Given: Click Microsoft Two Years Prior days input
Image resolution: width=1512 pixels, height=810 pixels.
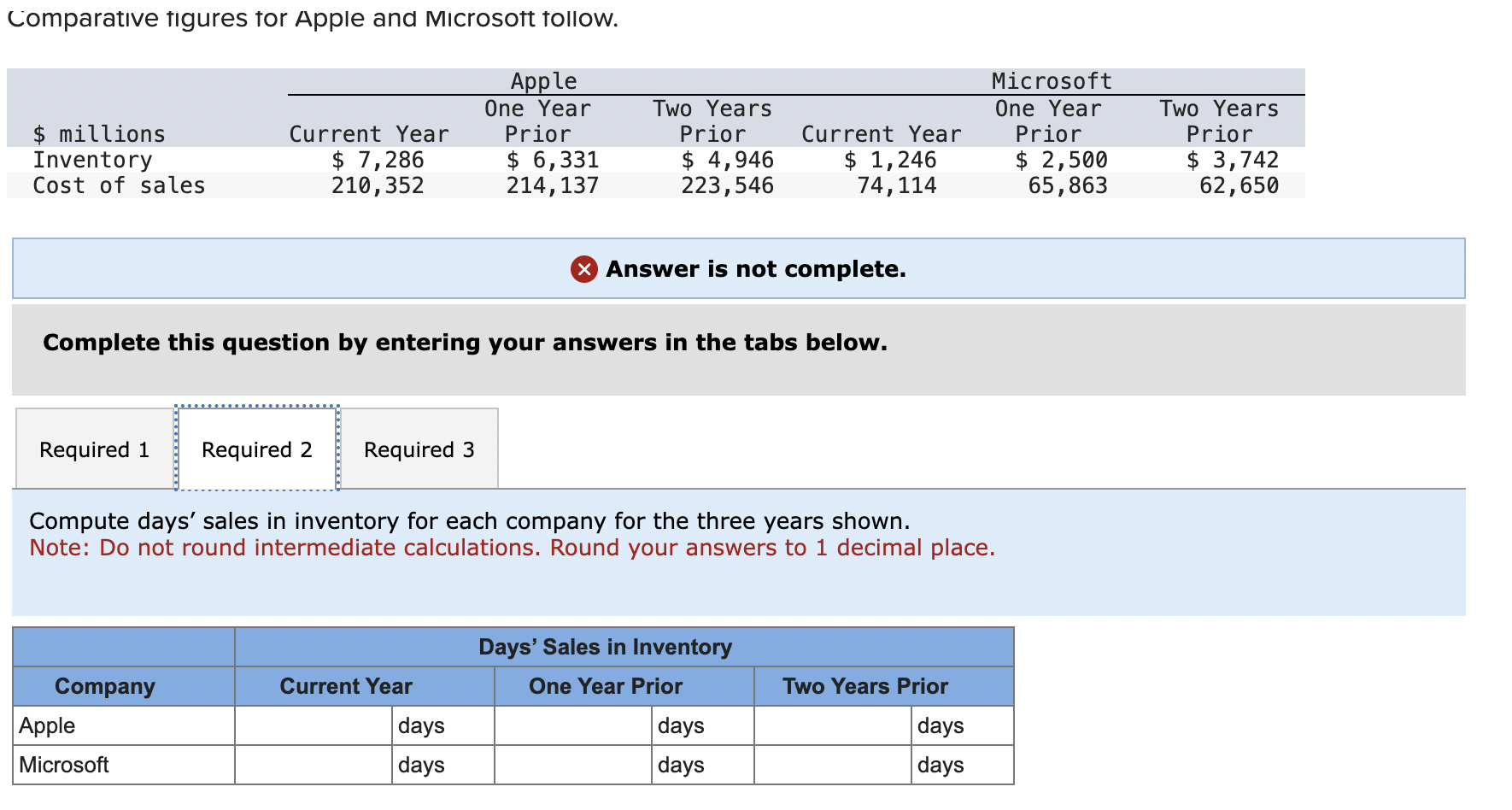Looking at the screenshot, I should pos(833,765).
